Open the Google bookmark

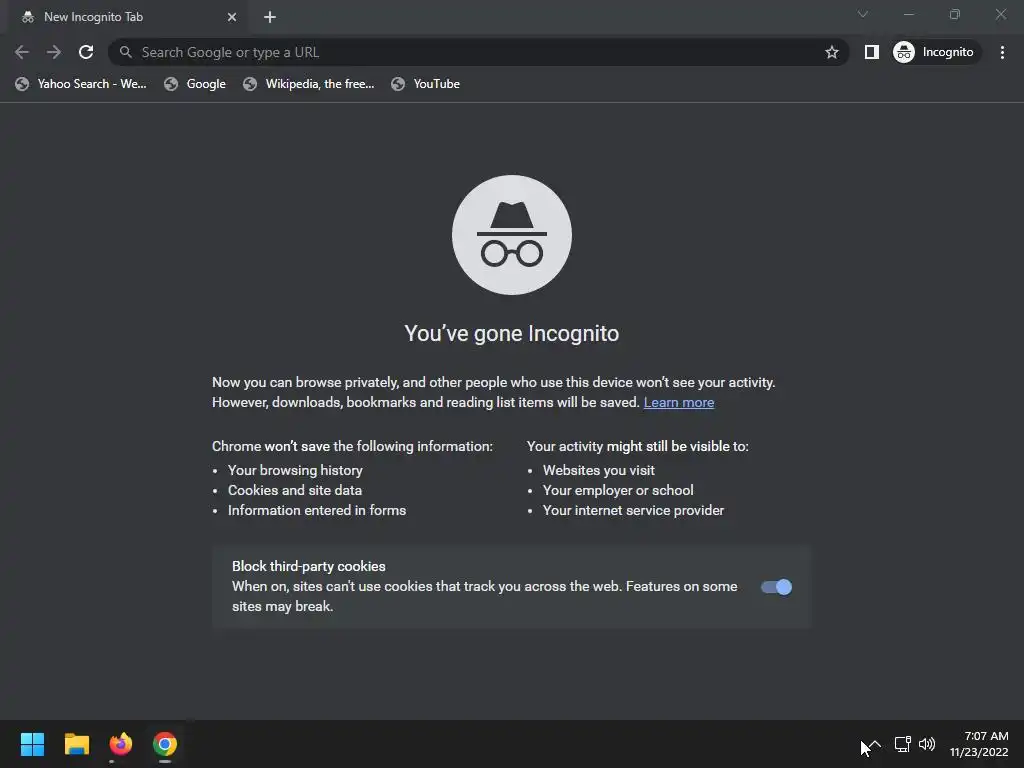(195, 84)
